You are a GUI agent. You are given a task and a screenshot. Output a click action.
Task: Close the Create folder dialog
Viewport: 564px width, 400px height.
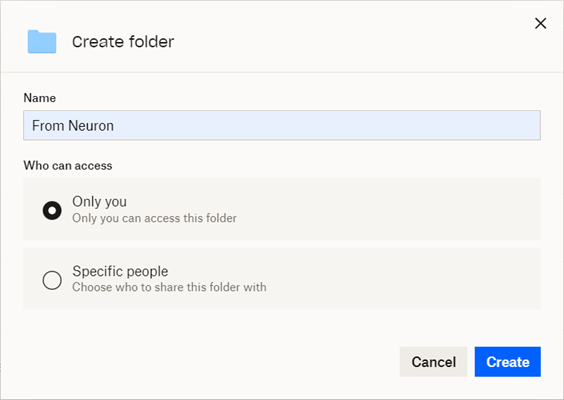(x=540, y=23)
